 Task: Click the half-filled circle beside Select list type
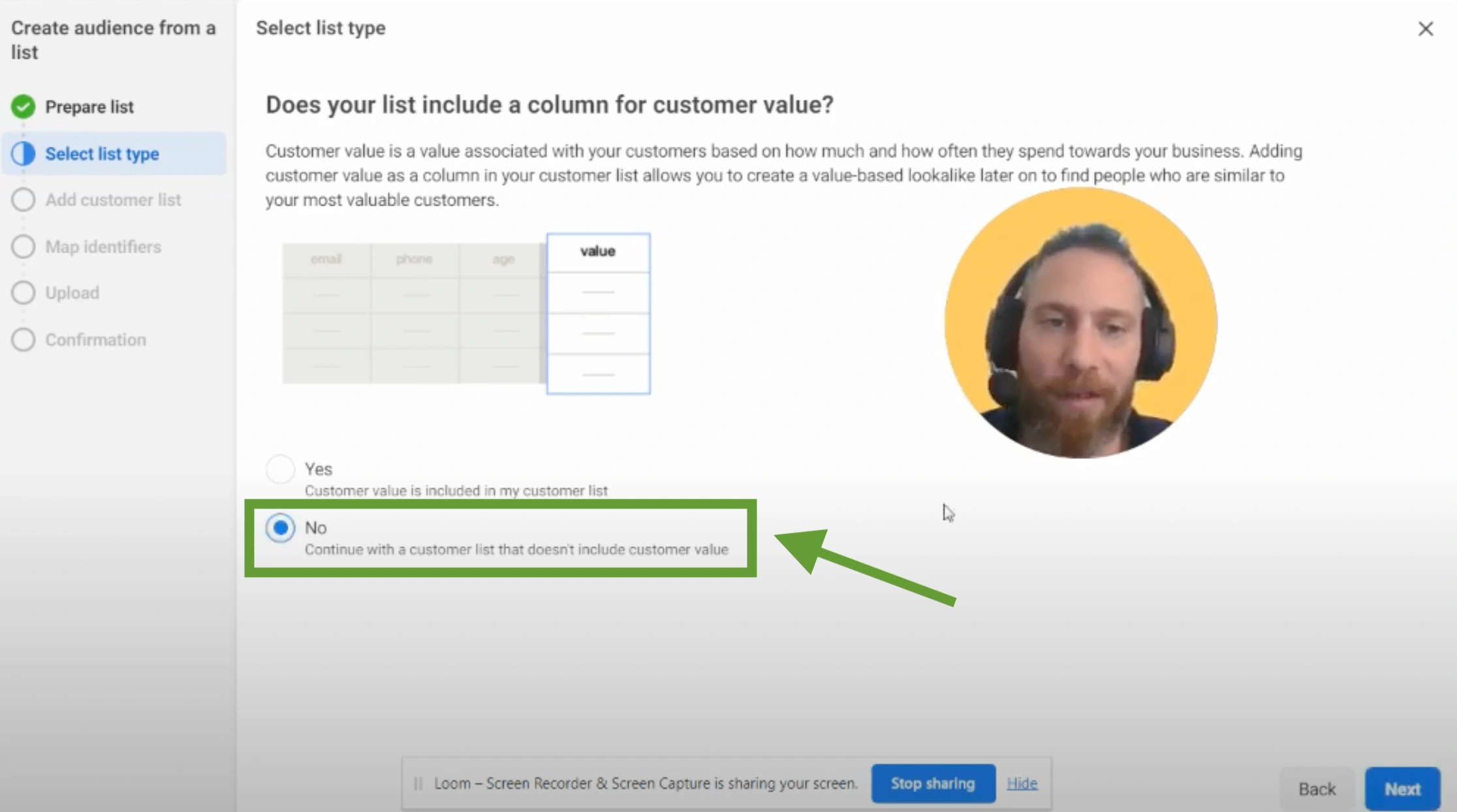click(23, 153)
